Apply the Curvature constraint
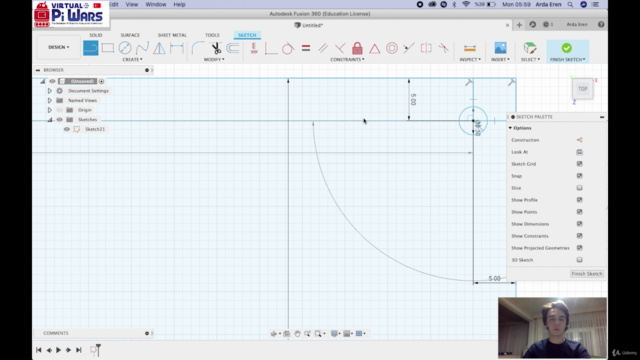The width and height of the screenshot is (640, 360). pyautogui.click(x=443, y=48)
